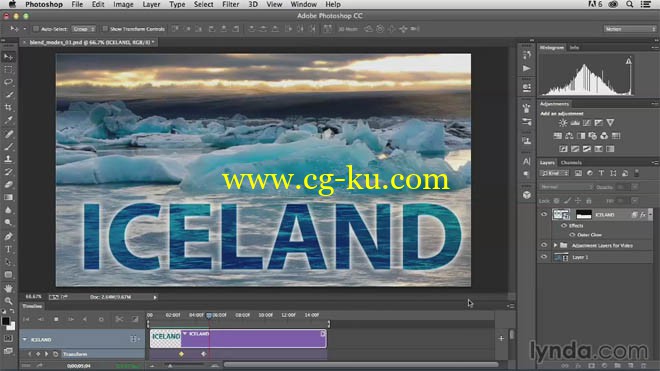
Task: Click the foreground color swatch
Action: click(5, 321)
